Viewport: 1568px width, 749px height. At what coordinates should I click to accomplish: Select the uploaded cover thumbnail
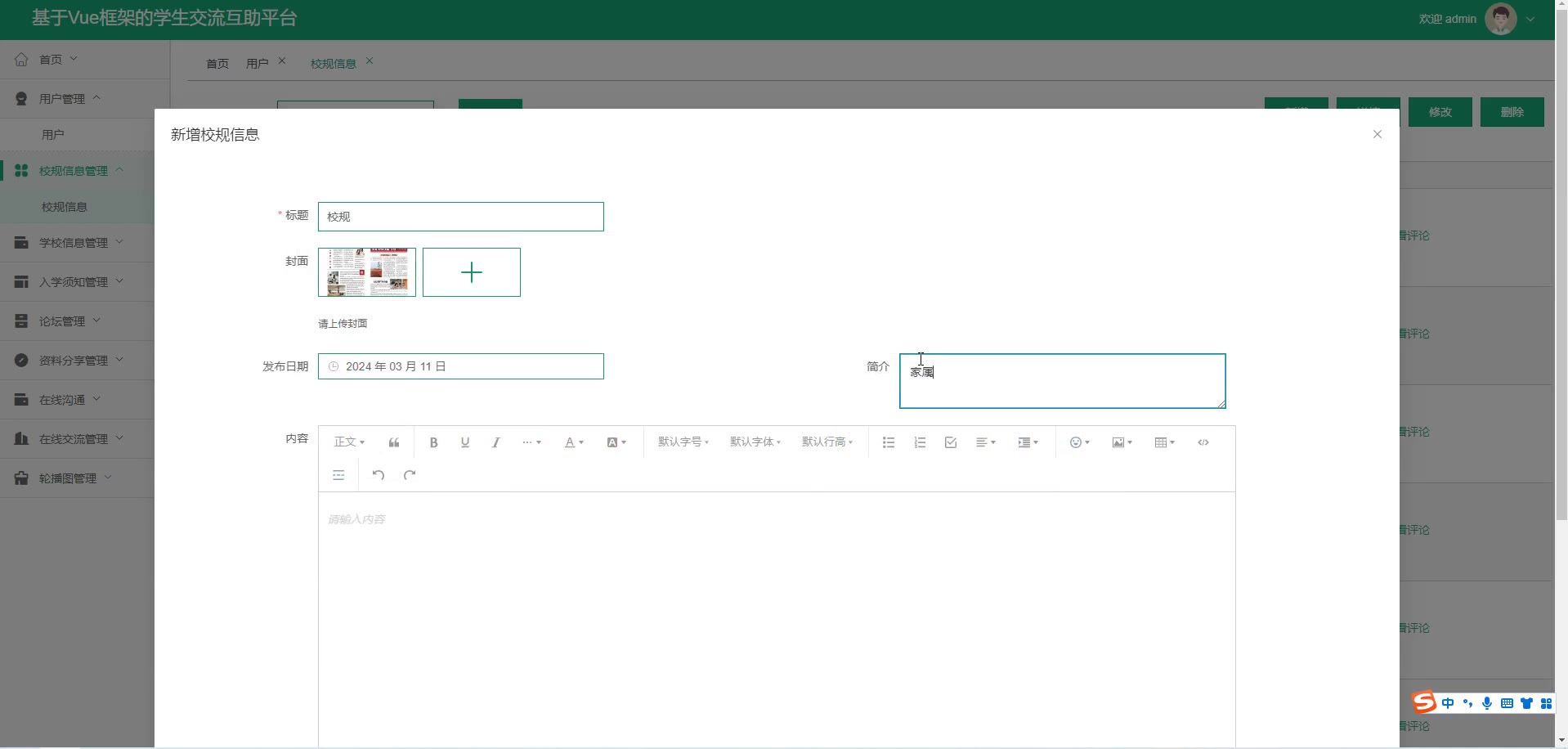(367, 272)
